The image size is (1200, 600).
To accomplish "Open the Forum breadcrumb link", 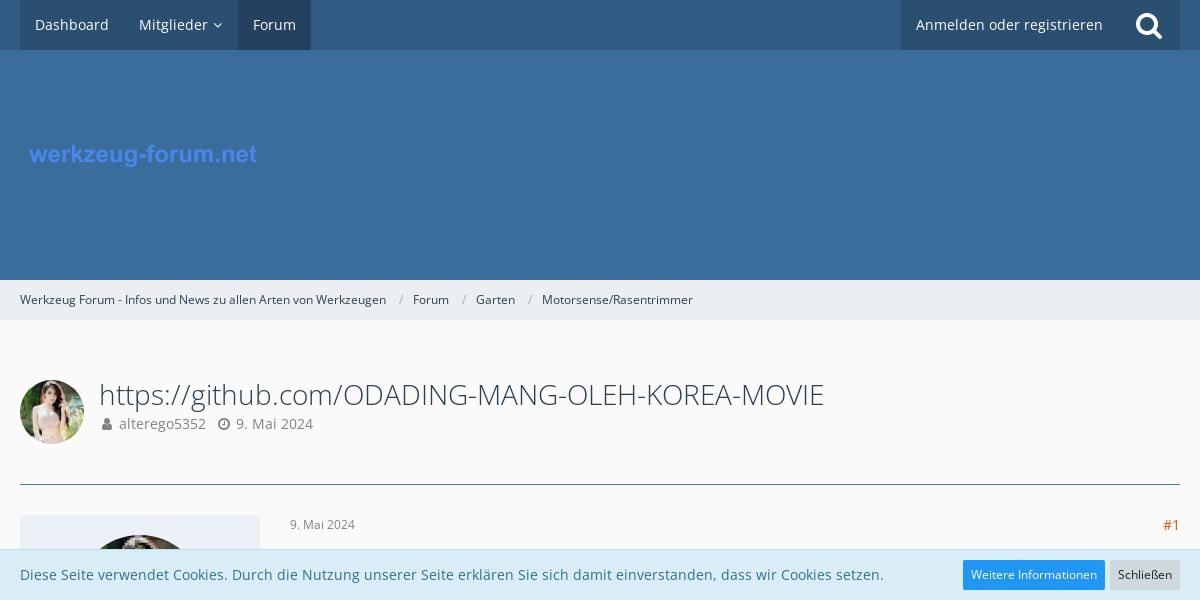I will point(431,300).
